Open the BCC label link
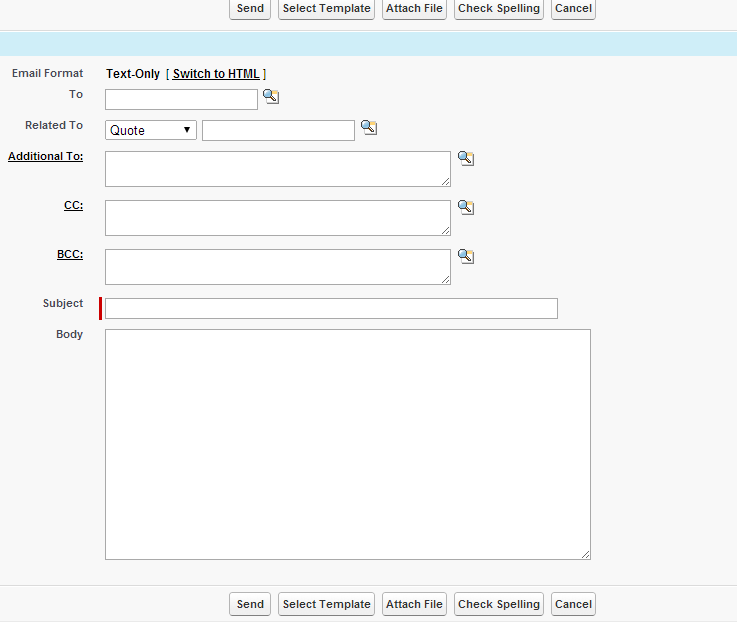 point(70,254)
